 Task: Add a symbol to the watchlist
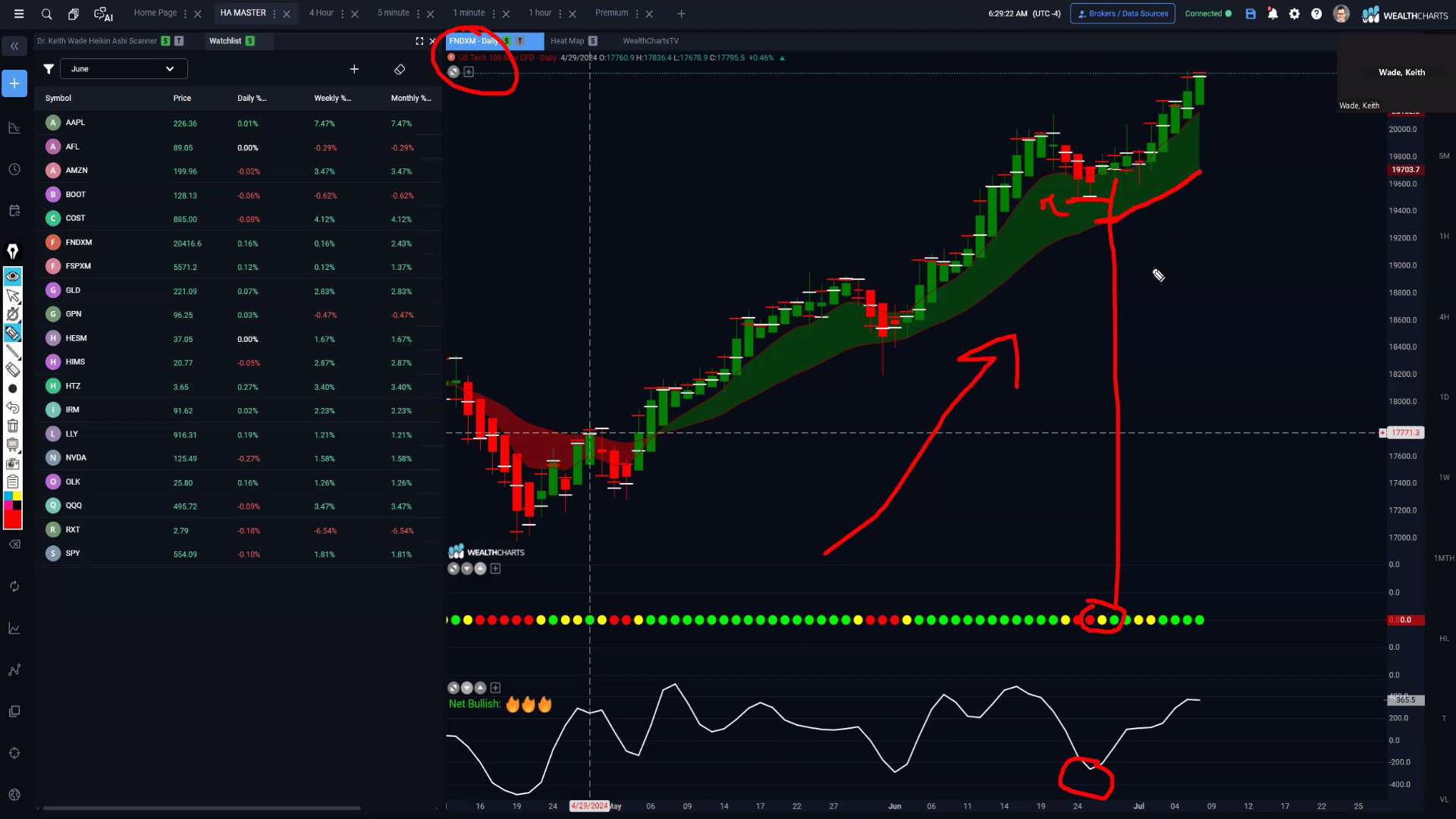354,69
